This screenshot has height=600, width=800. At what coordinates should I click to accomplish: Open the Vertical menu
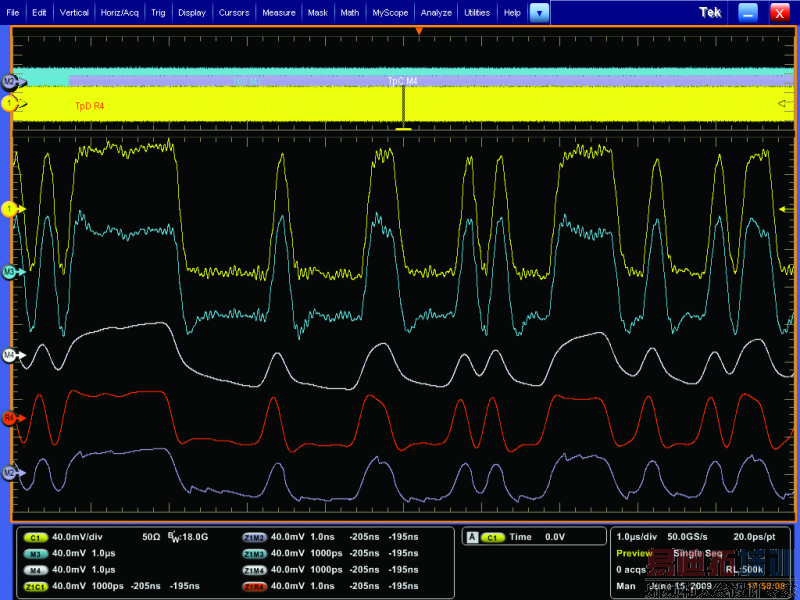coord(74,13)
